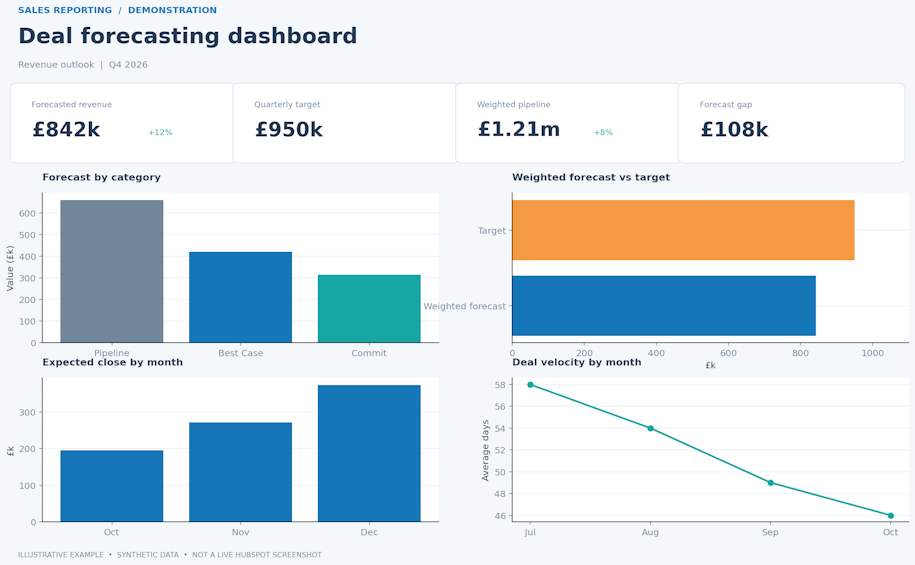The width and height of the screenshot is (915, 565).
Task: Select the Oct expected close bar
Action: coord(111,486)
